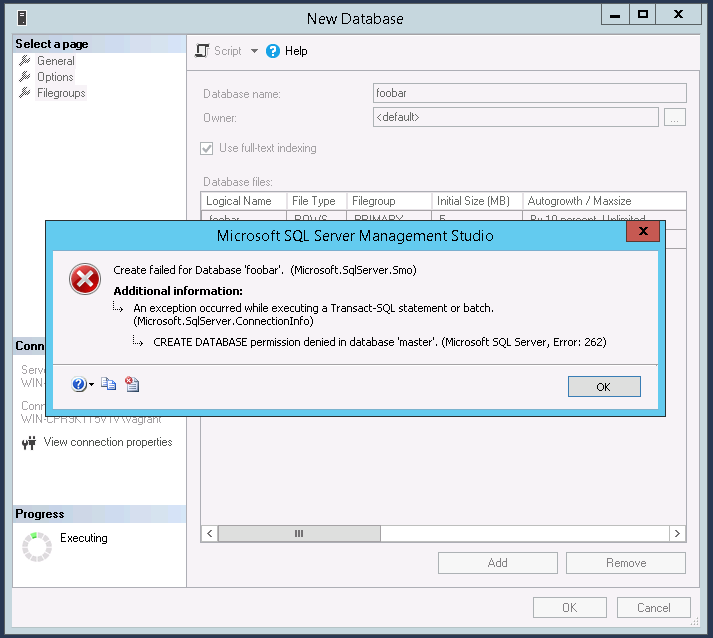Click the 'Create failed for Database' message text

pos(265,270)
